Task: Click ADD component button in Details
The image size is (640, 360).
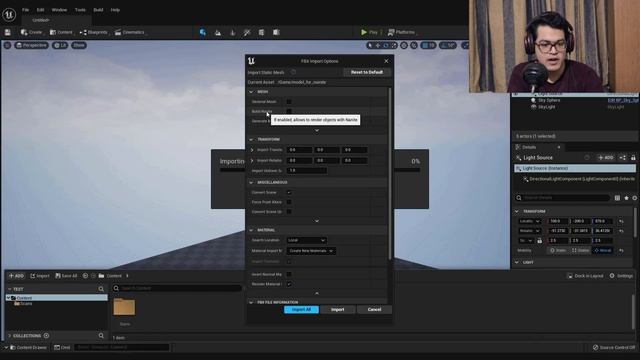Action: point(605,158)
